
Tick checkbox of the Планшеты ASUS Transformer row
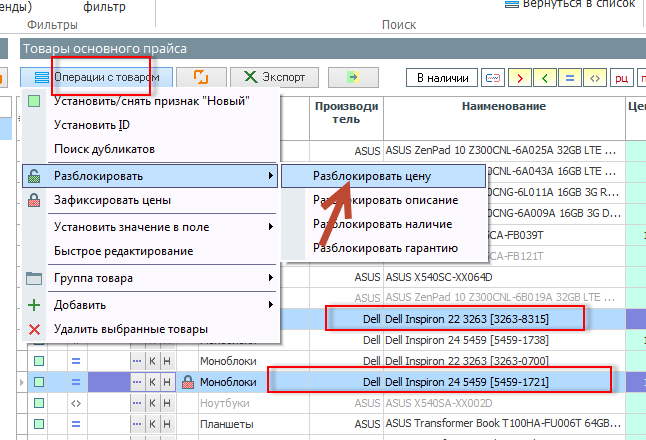tap(39, 424)
